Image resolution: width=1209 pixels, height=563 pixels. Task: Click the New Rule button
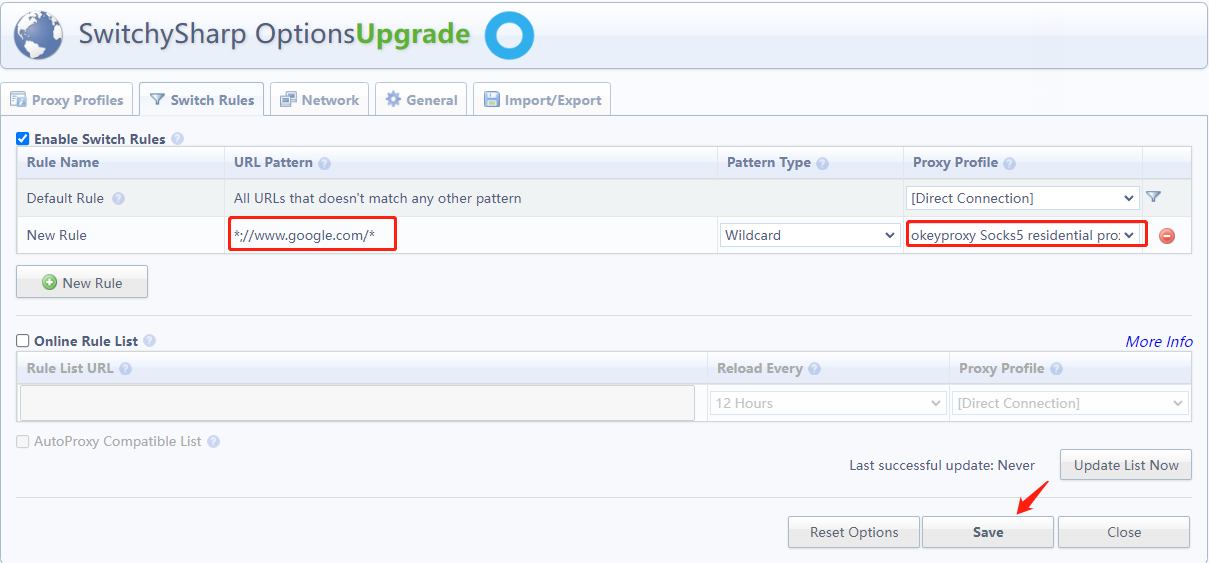point(82,282)
